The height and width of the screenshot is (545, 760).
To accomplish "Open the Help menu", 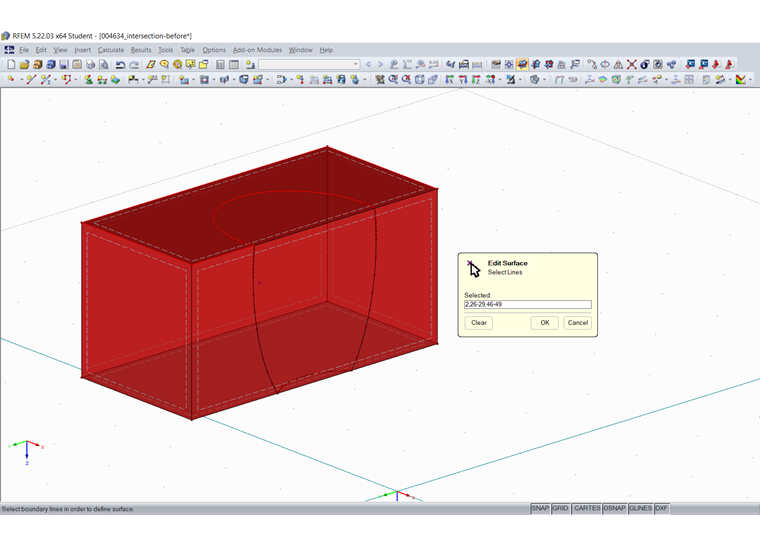I will (x=326, y=50).
